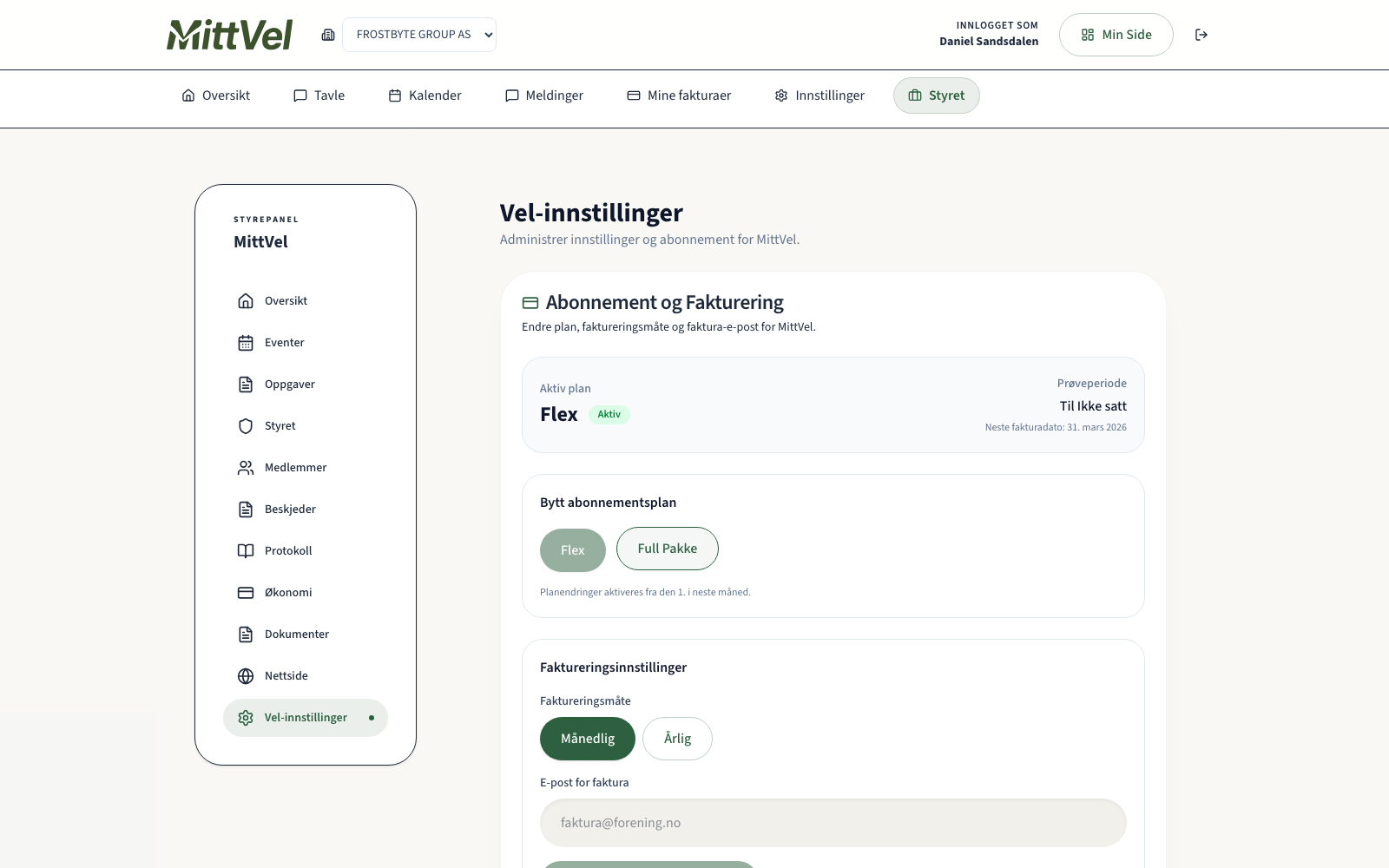Go to Mine fakturaer tab
The height and width of the screenshot is (868, 1389).
[x=679, y=95]
